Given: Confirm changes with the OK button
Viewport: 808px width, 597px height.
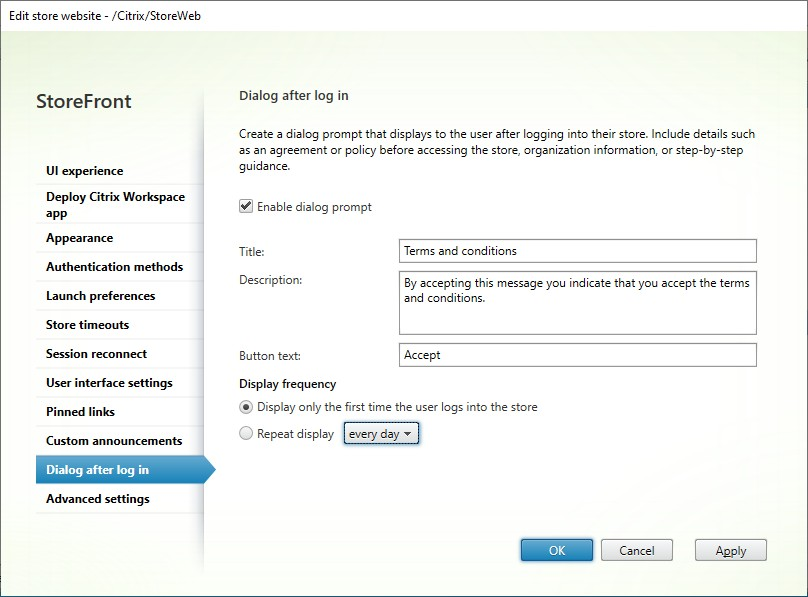Looking at the screenshot, I should [x=556, y=550].
